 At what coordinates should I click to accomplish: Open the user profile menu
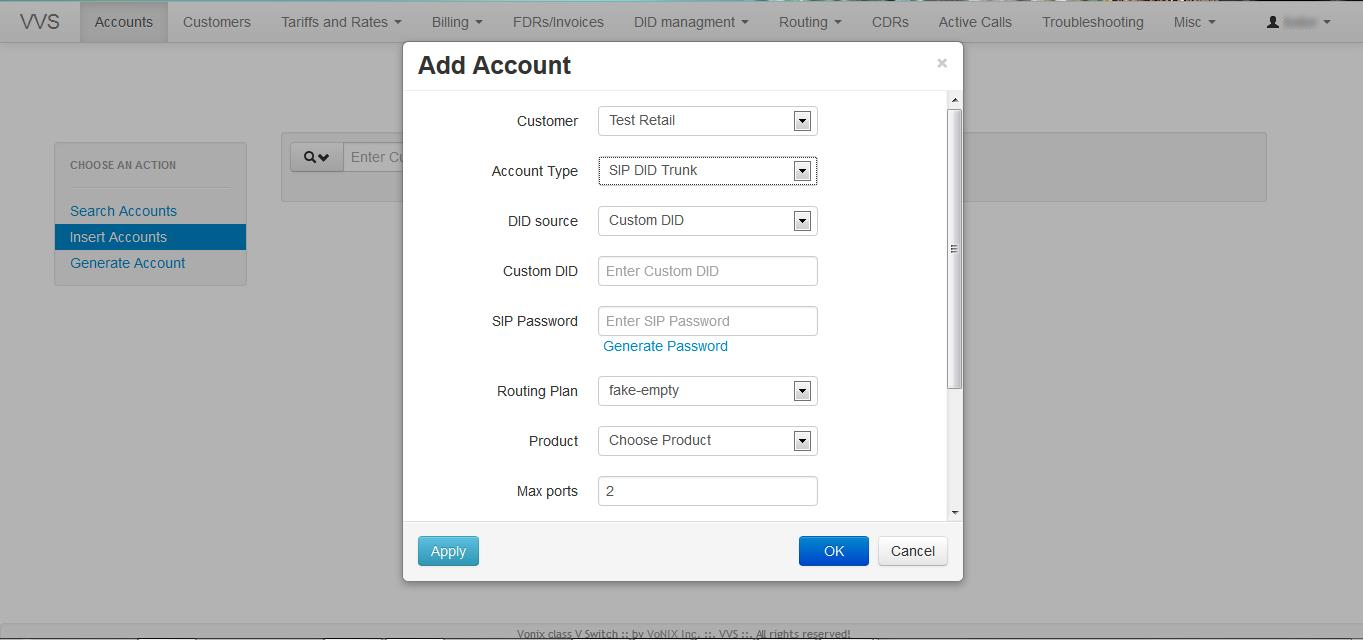pyautogui.click(x=1299, y=22)
